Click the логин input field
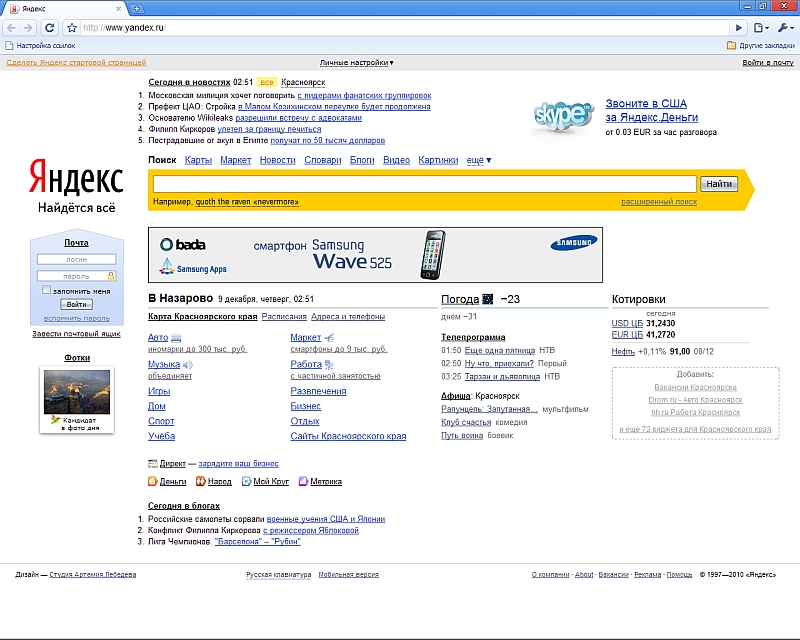Screen dimensions: 800x640 pyautogui.click(x=77, y=259)
